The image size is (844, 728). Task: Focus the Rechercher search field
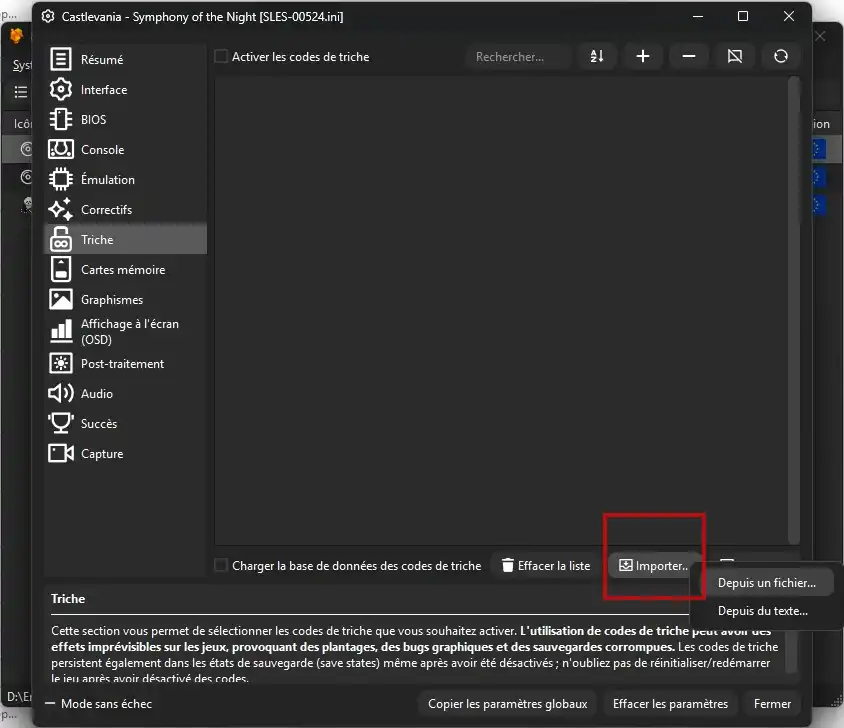tap(517, 57)
